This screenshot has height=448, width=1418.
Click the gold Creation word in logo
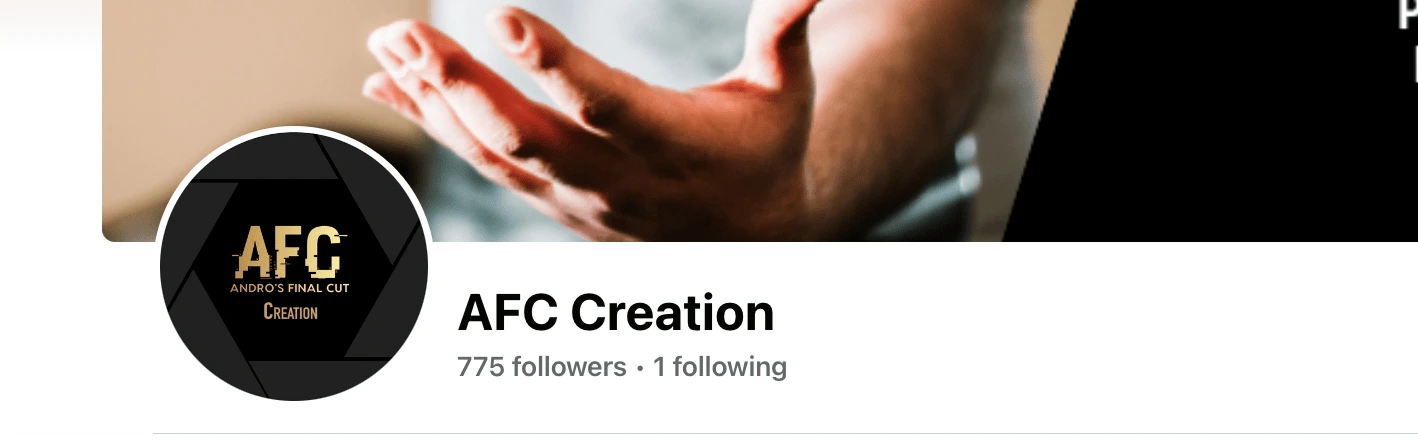click(x=291, y=312)
